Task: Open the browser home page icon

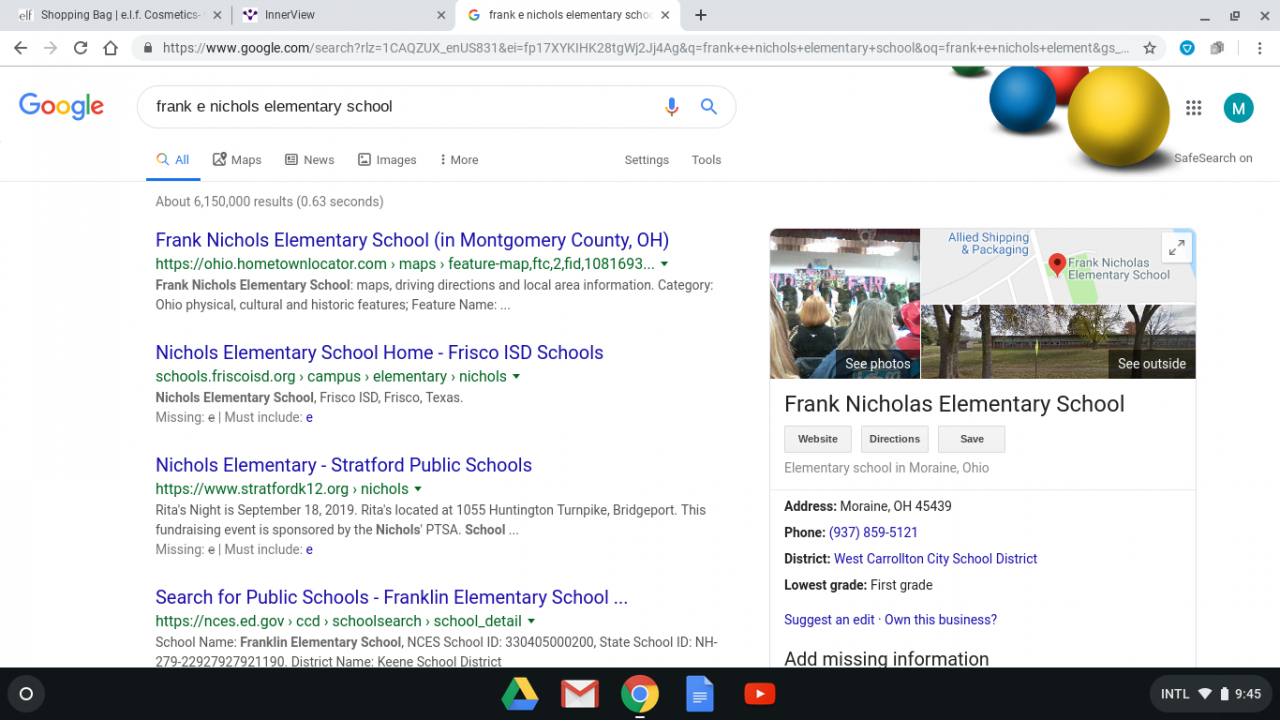Action: tap(111, 48)
